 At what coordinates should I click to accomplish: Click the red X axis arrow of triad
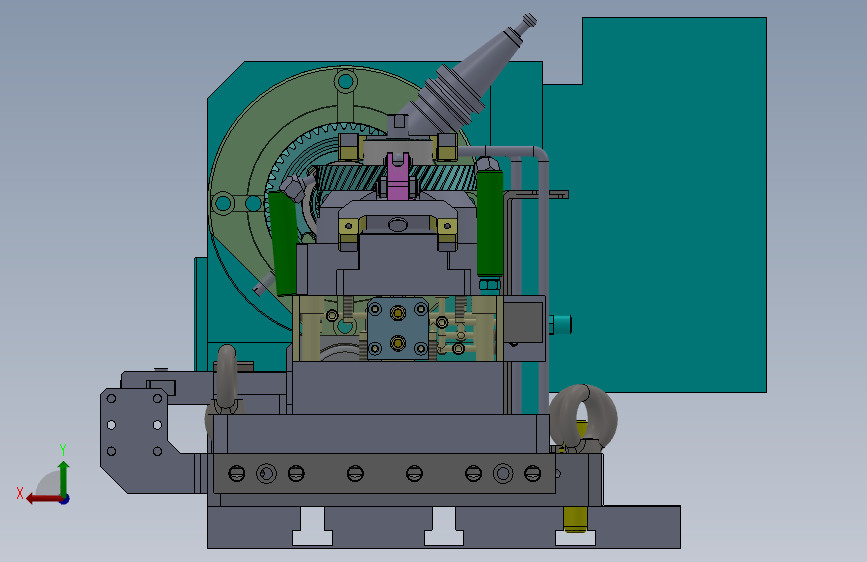[43, 499]
